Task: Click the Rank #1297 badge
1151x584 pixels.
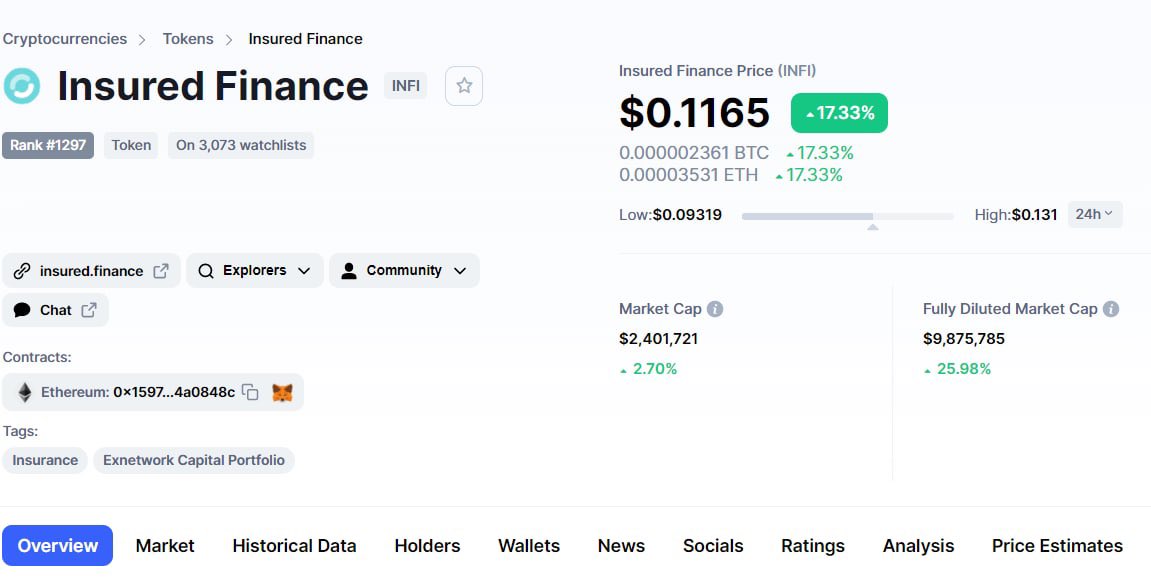Action: (x=48, y=145)
